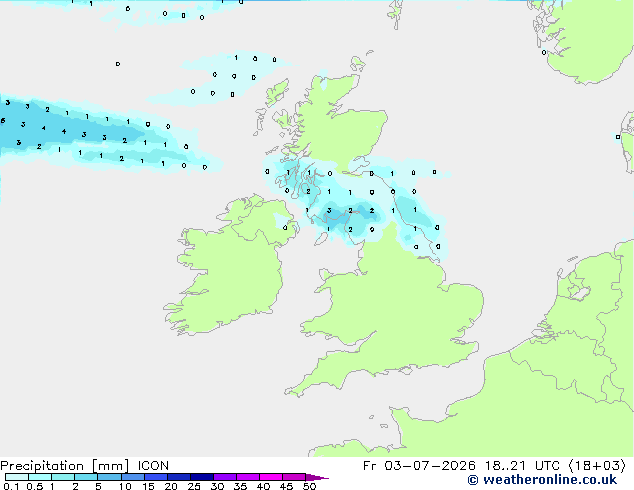Select the 5–10 mm legend color swatch
The image size is (634, 490).
click(x=109, y=477)
